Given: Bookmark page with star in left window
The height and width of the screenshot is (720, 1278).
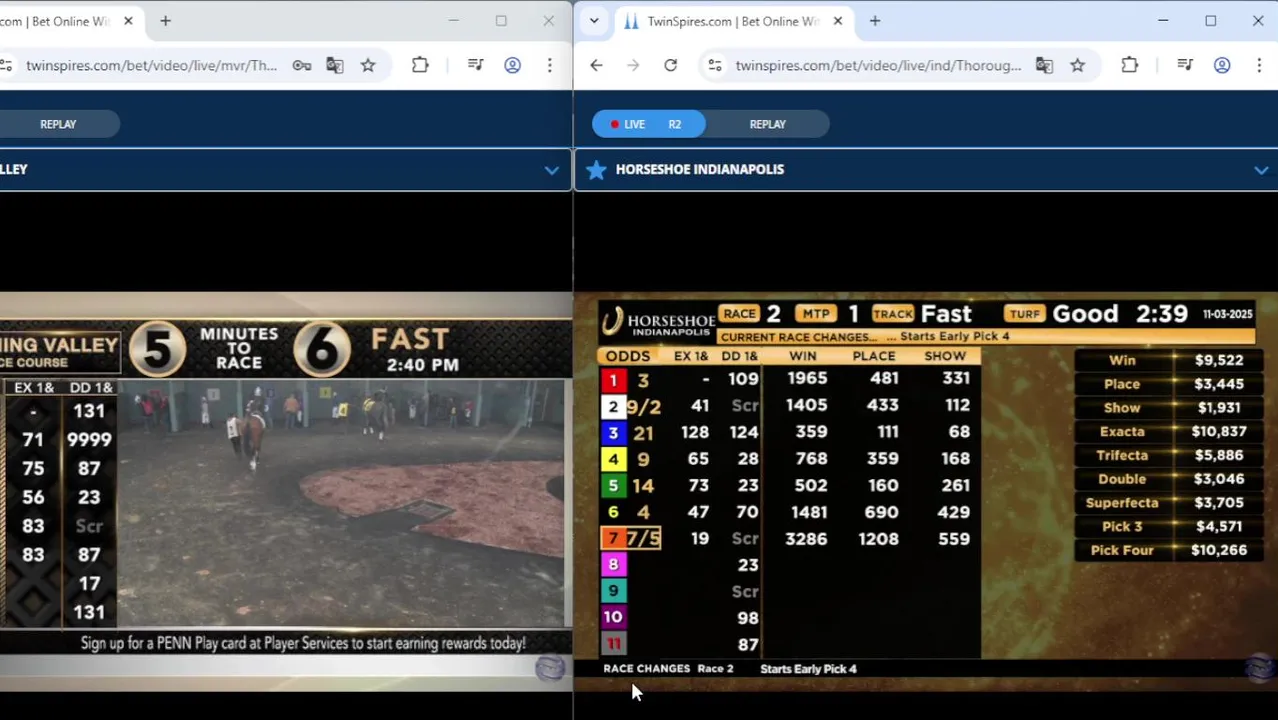Looking at the screenshot, I should click(x=368, y=65).
